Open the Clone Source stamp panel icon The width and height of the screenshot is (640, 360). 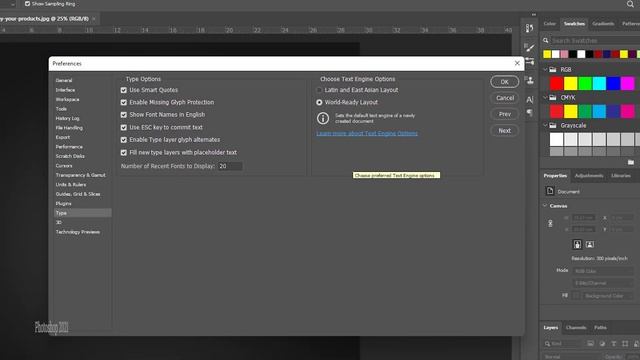530,80
